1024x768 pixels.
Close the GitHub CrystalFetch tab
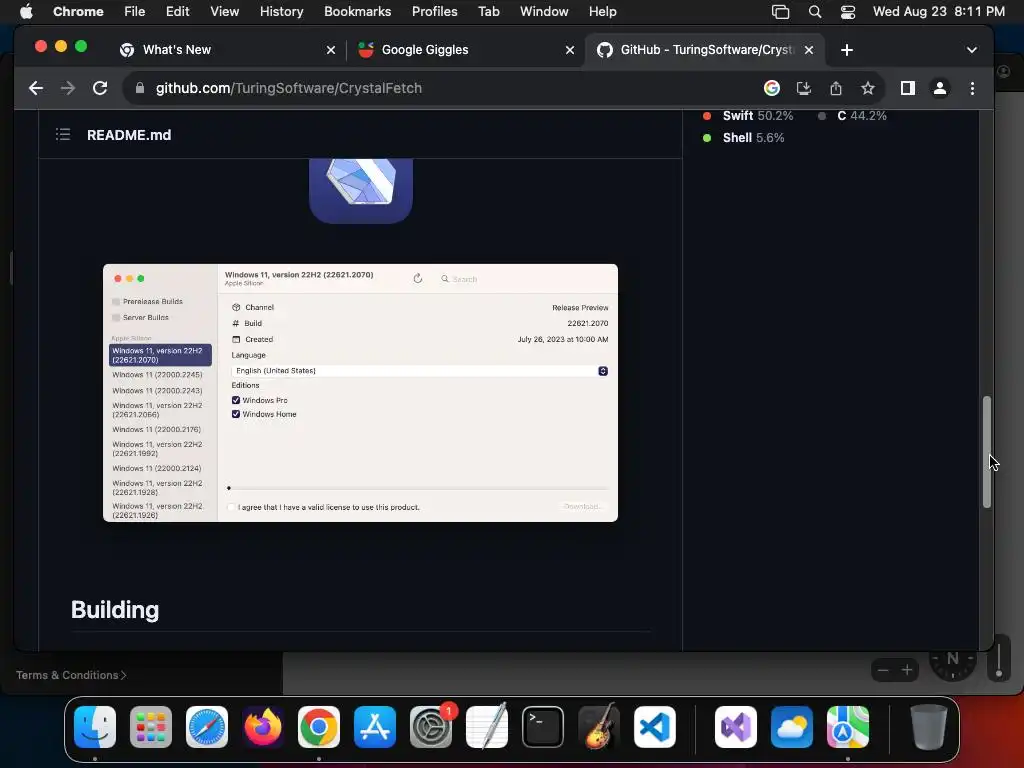coord(808,50)
